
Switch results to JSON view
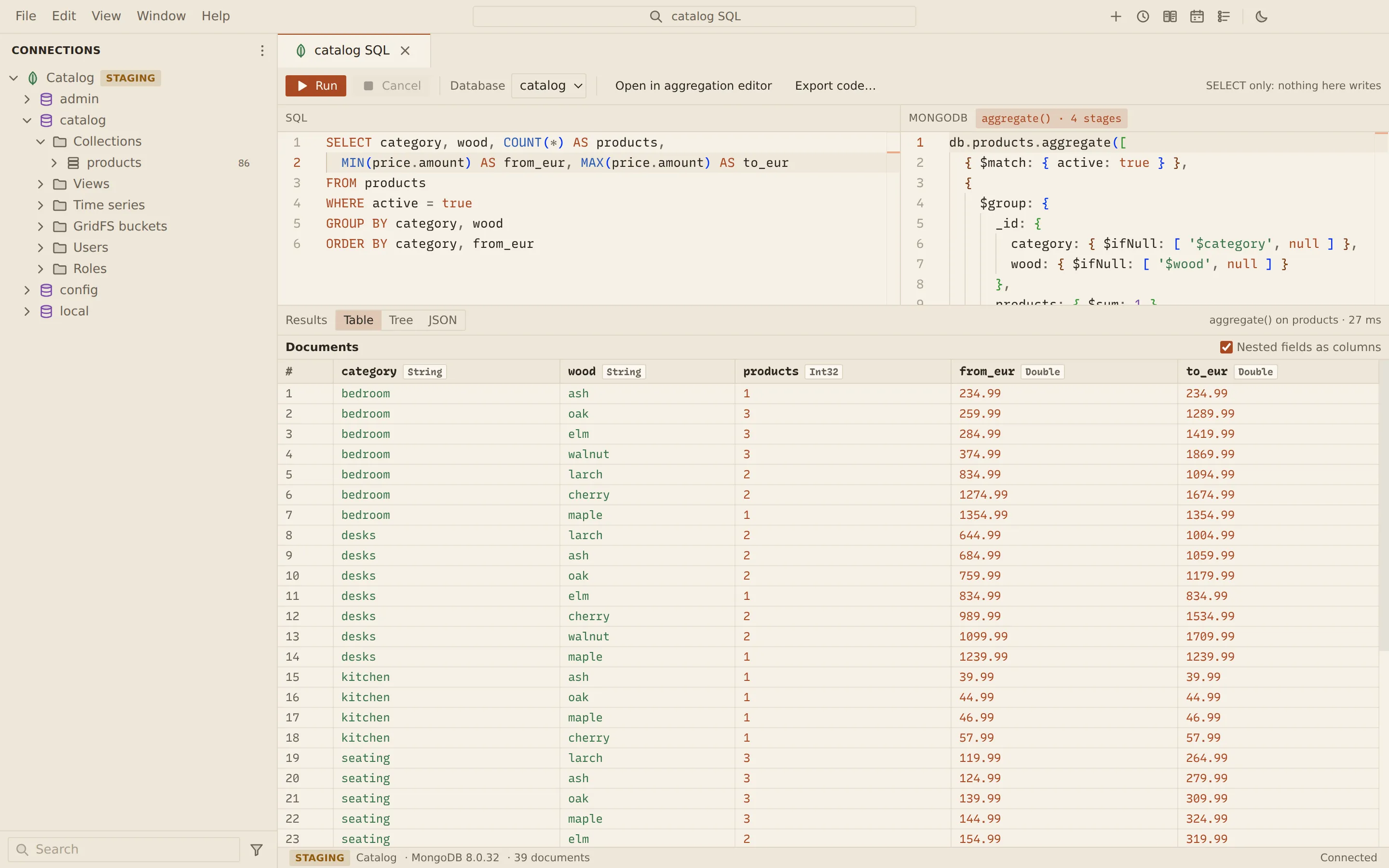(443, 320)
